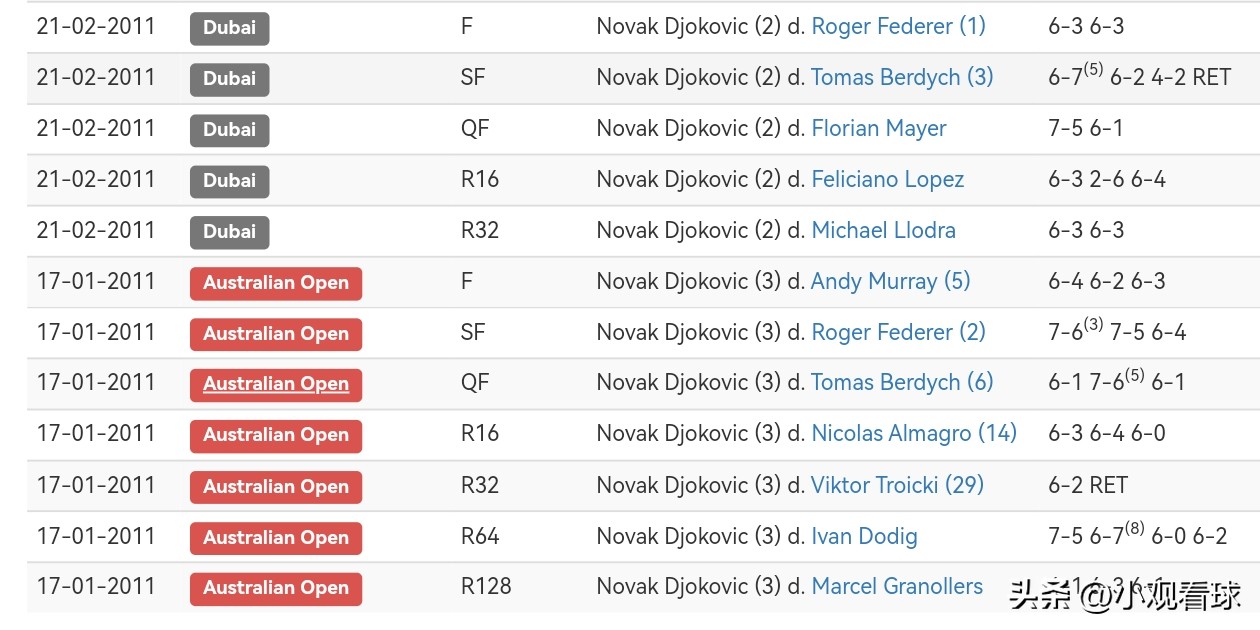
Task: Click the Andy Murray (5) link
Action: tap(890, 281)
